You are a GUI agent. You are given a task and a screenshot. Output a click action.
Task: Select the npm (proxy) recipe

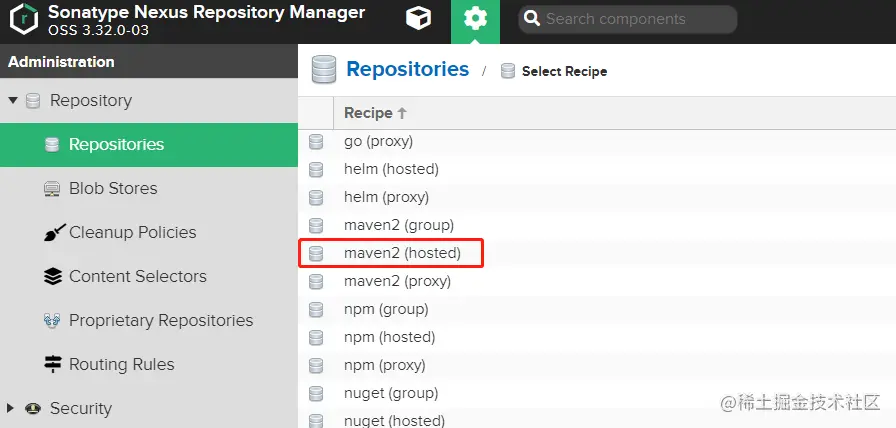(x=385, y=365)
